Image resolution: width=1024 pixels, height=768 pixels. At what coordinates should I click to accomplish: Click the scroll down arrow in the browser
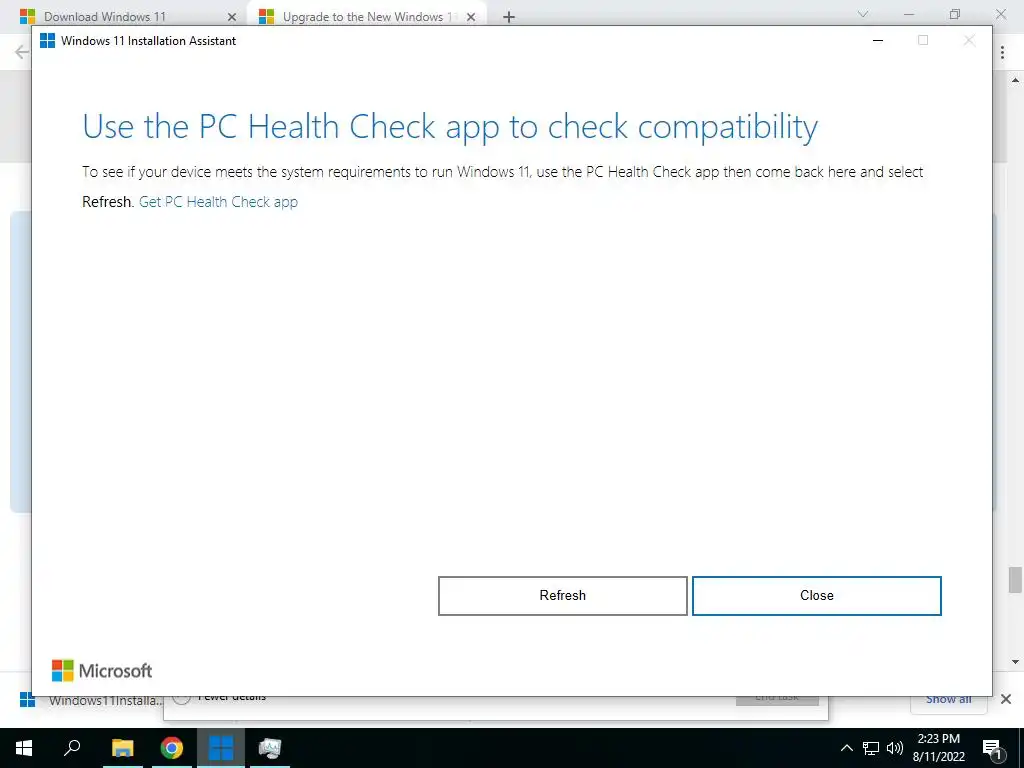point(1015,662)
